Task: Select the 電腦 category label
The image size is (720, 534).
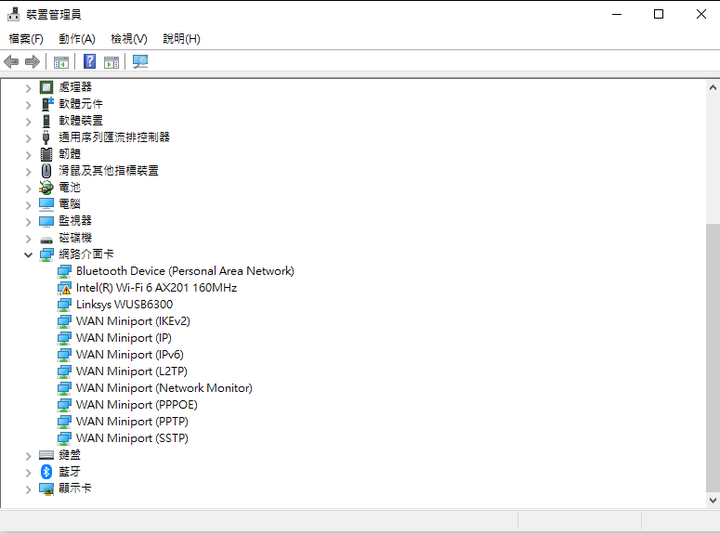Action: tap(70, 204)
